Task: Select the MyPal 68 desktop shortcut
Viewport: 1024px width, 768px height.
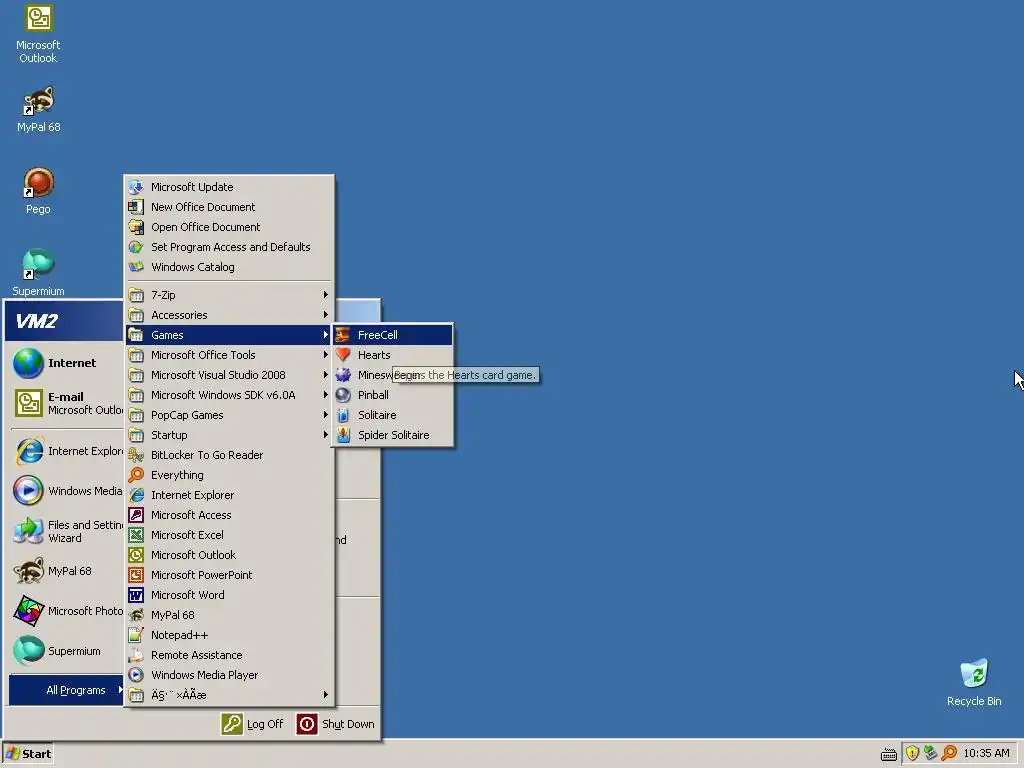Action: (x=38, y=109)
